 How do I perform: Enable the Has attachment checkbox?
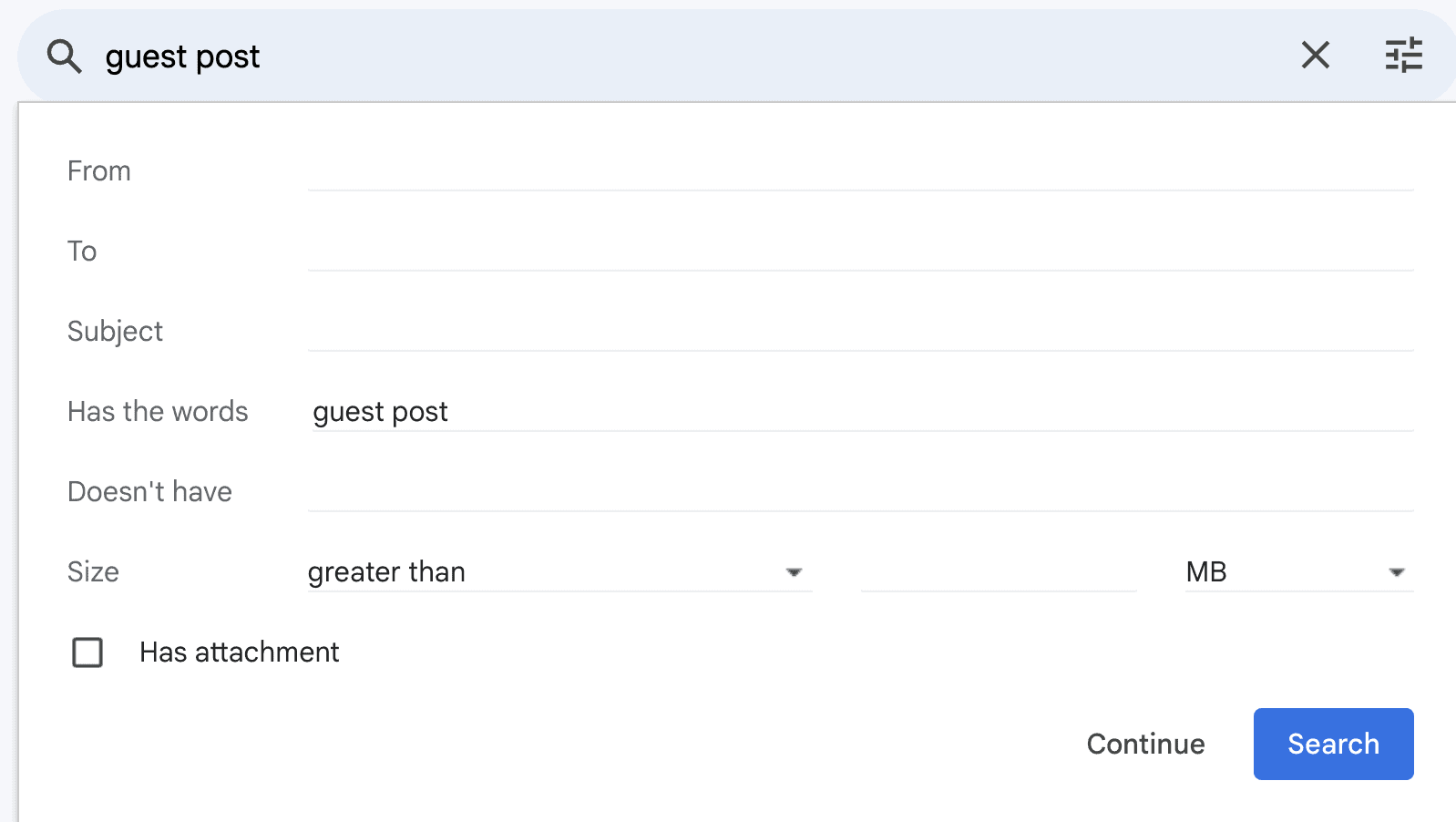pyautogui.click(x=87, y=652)
